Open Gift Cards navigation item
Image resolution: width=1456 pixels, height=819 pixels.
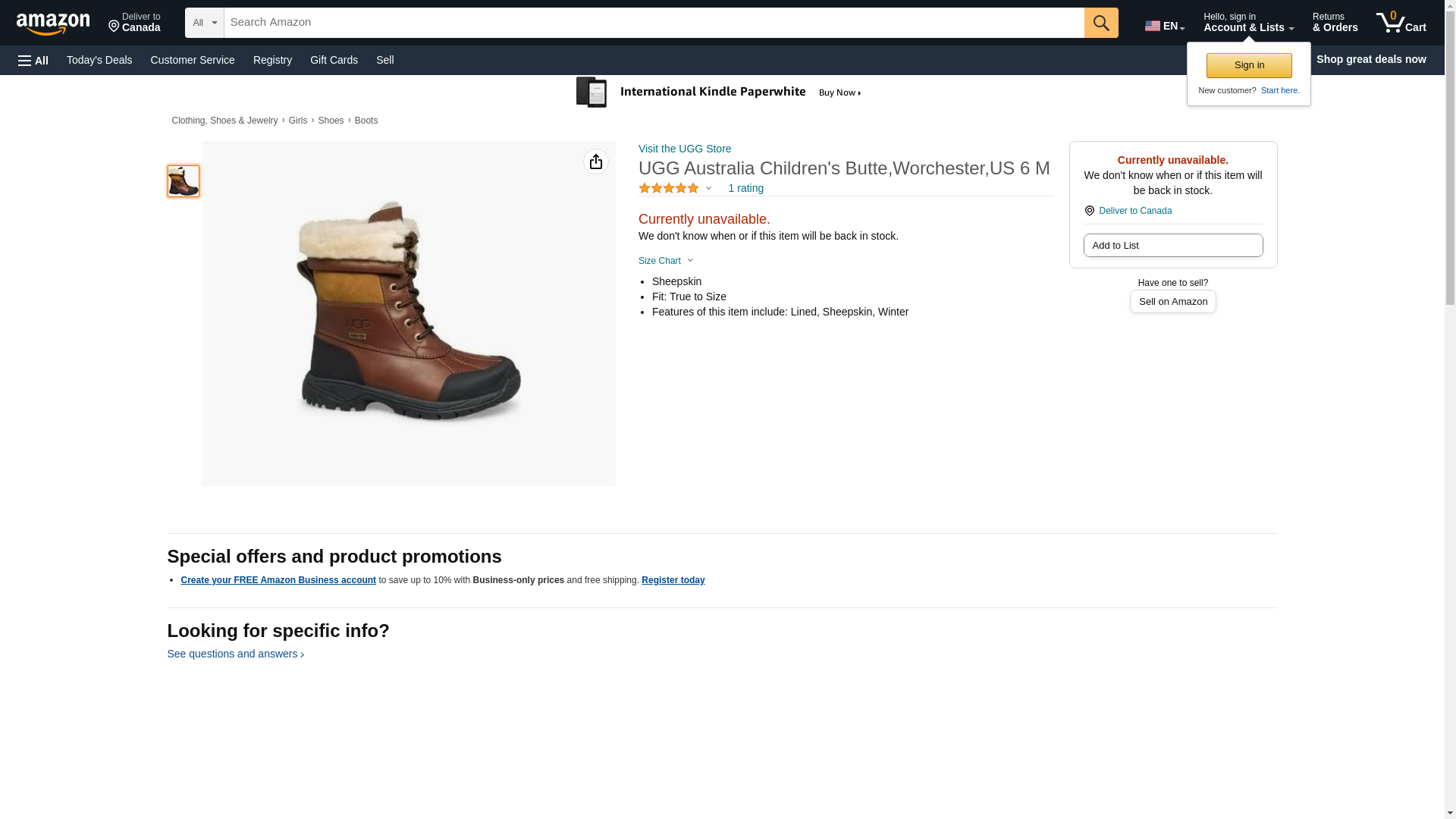tap(334, 60)
